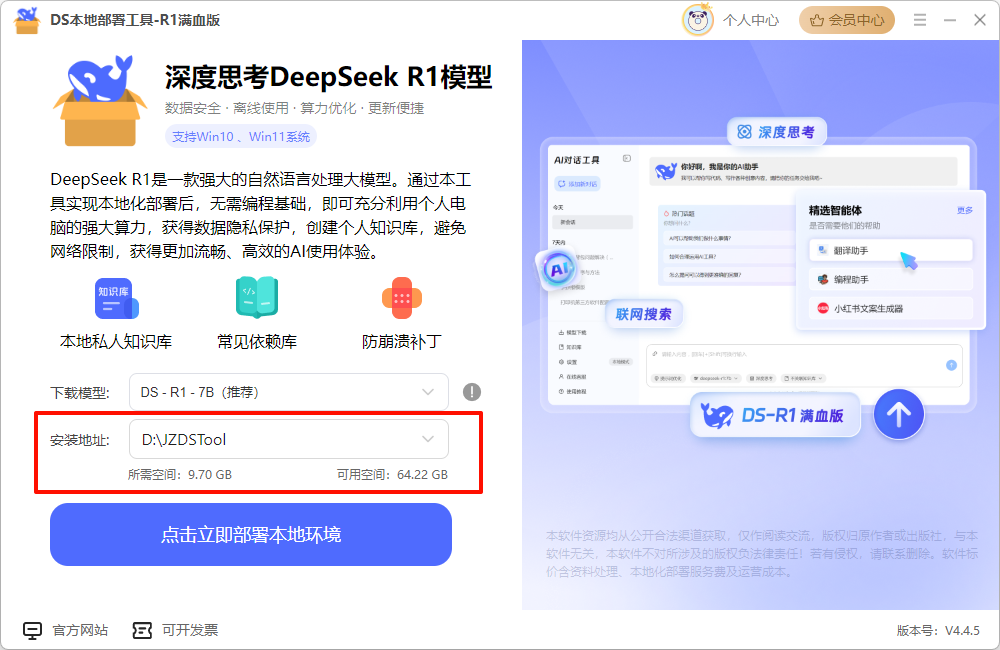Image resolution: width=1000 pixels, height=650 pixels.
Task: Click 更多 link in 精选智能体 panel
Action: [x=964, y=210]
